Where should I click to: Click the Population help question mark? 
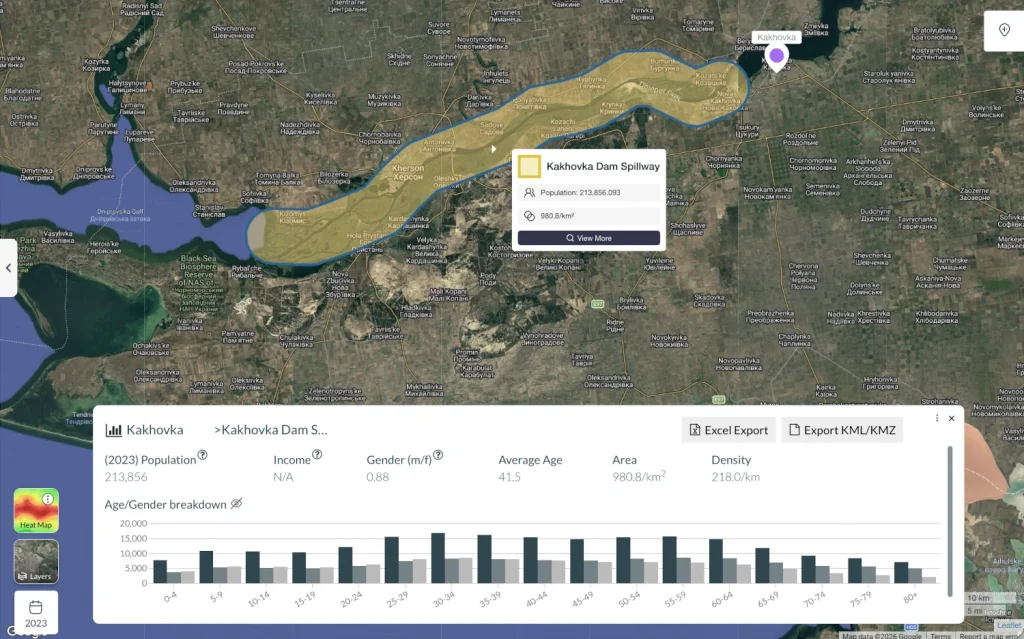click(x=202, y=454)
